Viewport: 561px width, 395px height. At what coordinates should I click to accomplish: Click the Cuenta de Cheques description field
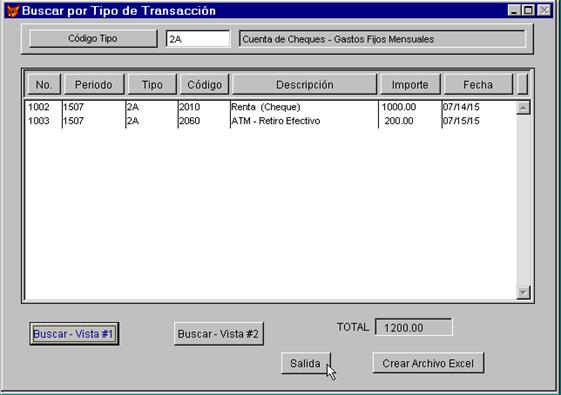(x=382, y=39)
